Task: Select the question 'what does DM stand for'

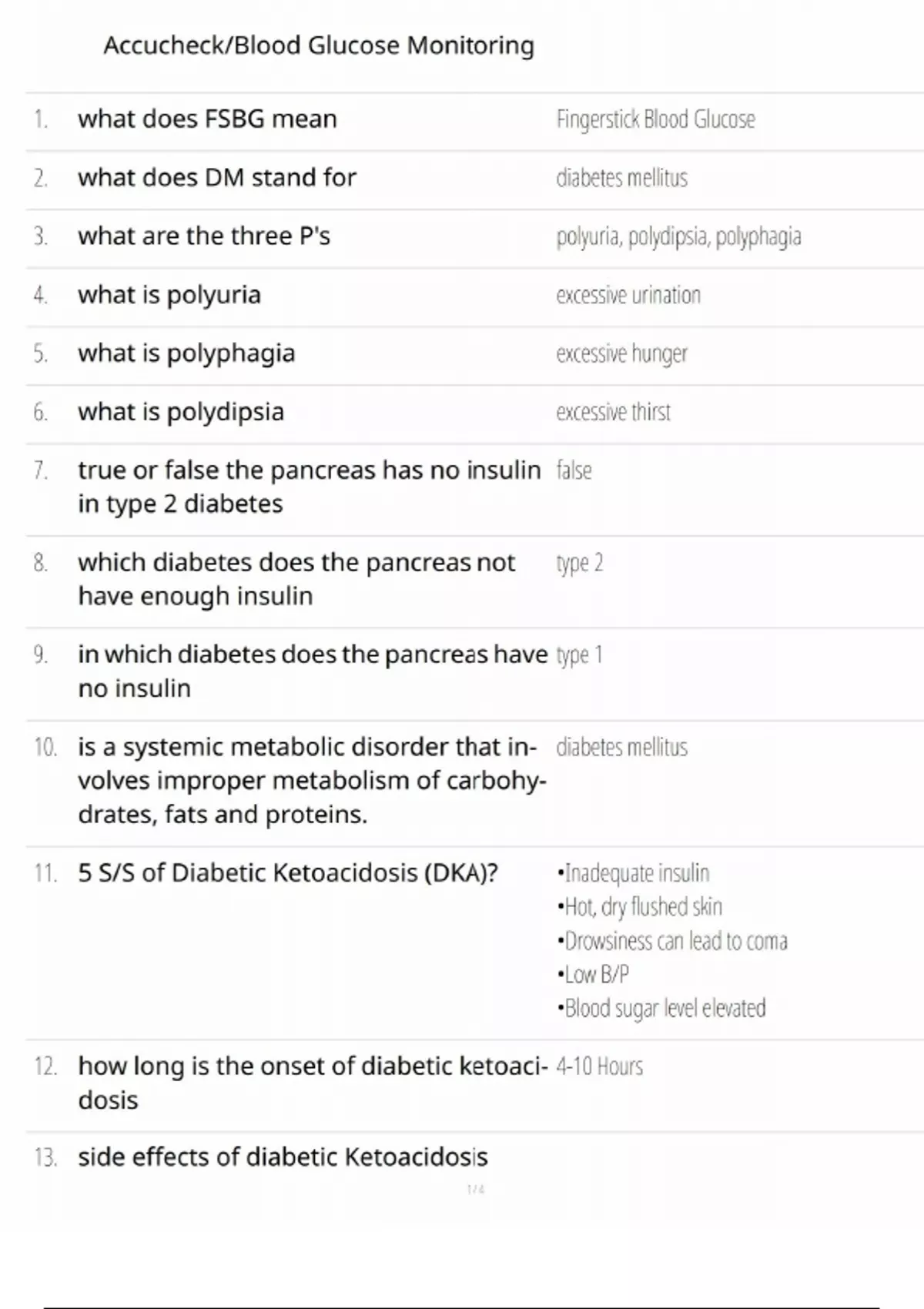Action: pyautogui.click(x=216, y=178)
